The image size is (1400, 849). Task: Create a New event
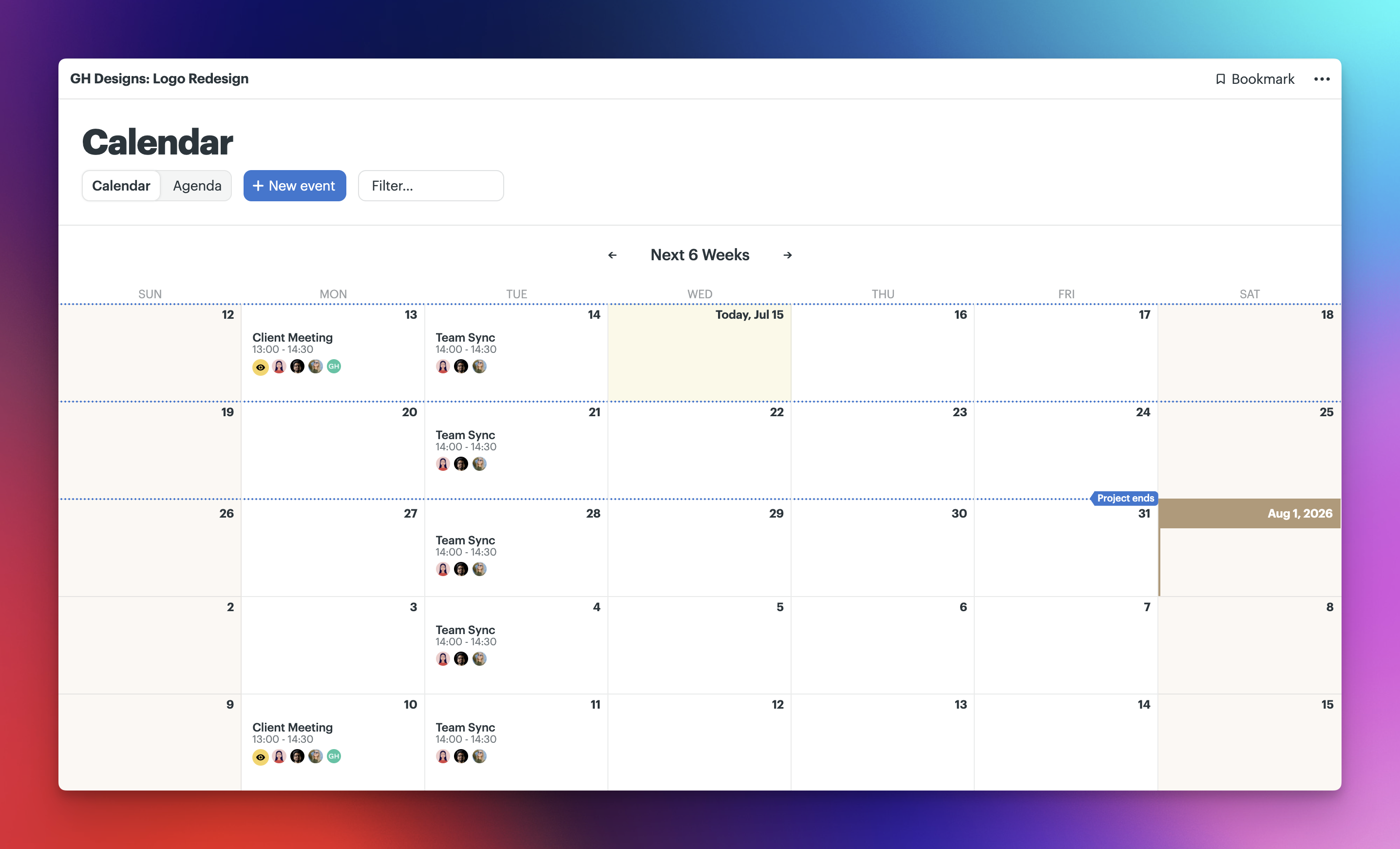294,185
